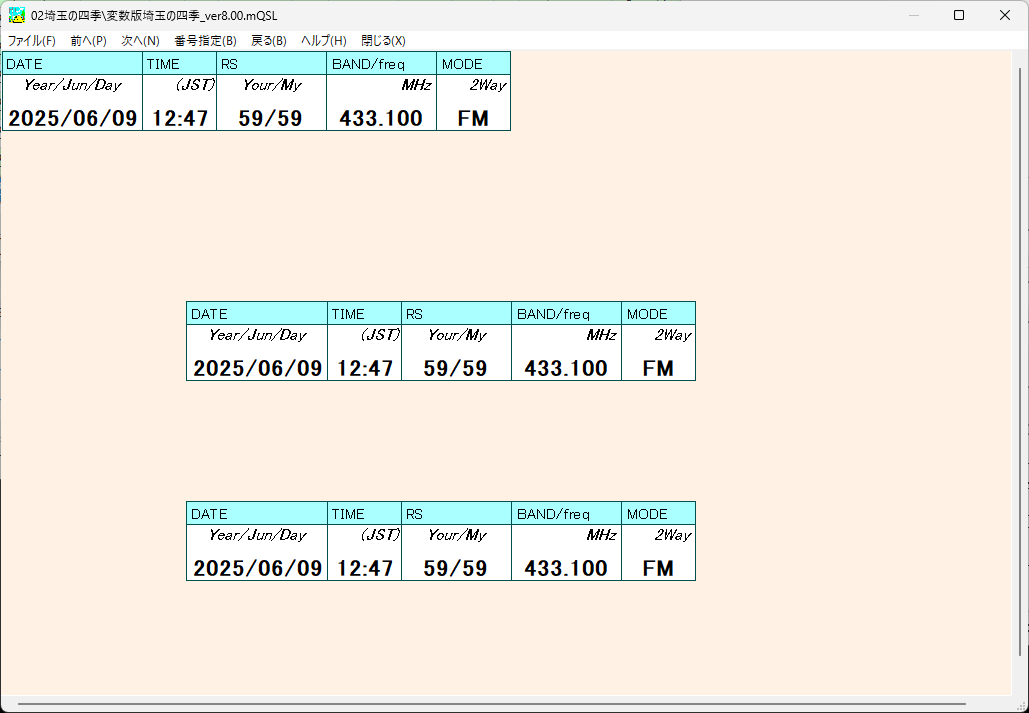The image size is (1029, 713).
Task: Select 閉じる(X) in the menu bar
Action: pos(383,41)
